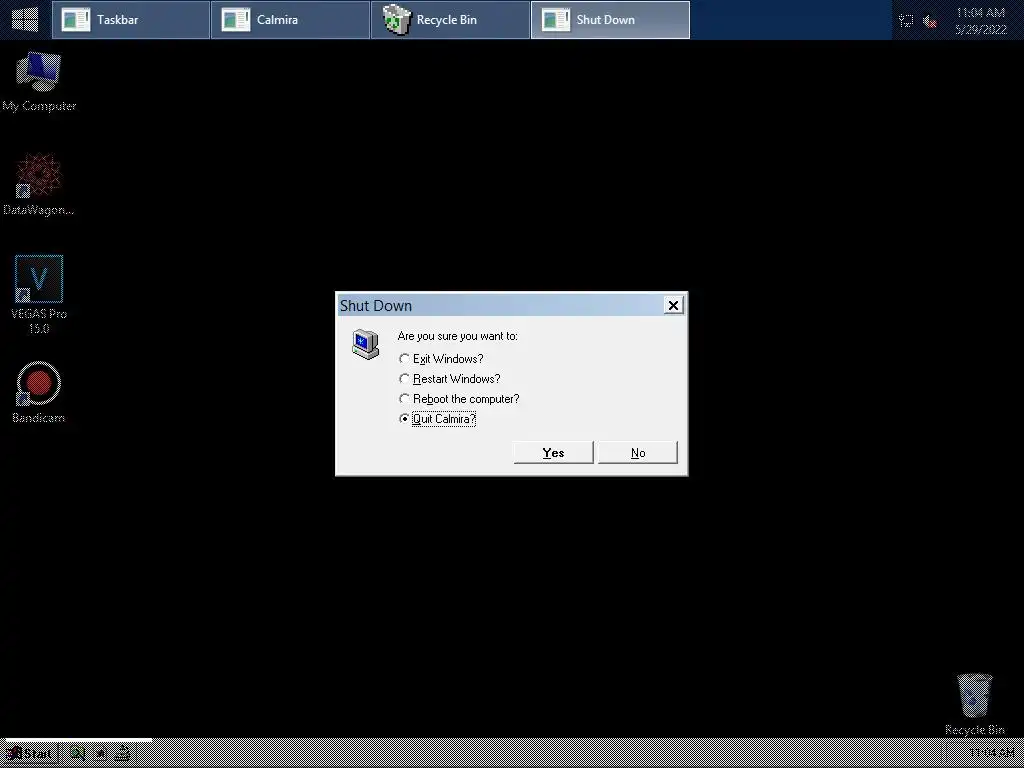1024x768 pixels.
Task: Select the Bandicam desktop shortcut
Action: [39, 392]
